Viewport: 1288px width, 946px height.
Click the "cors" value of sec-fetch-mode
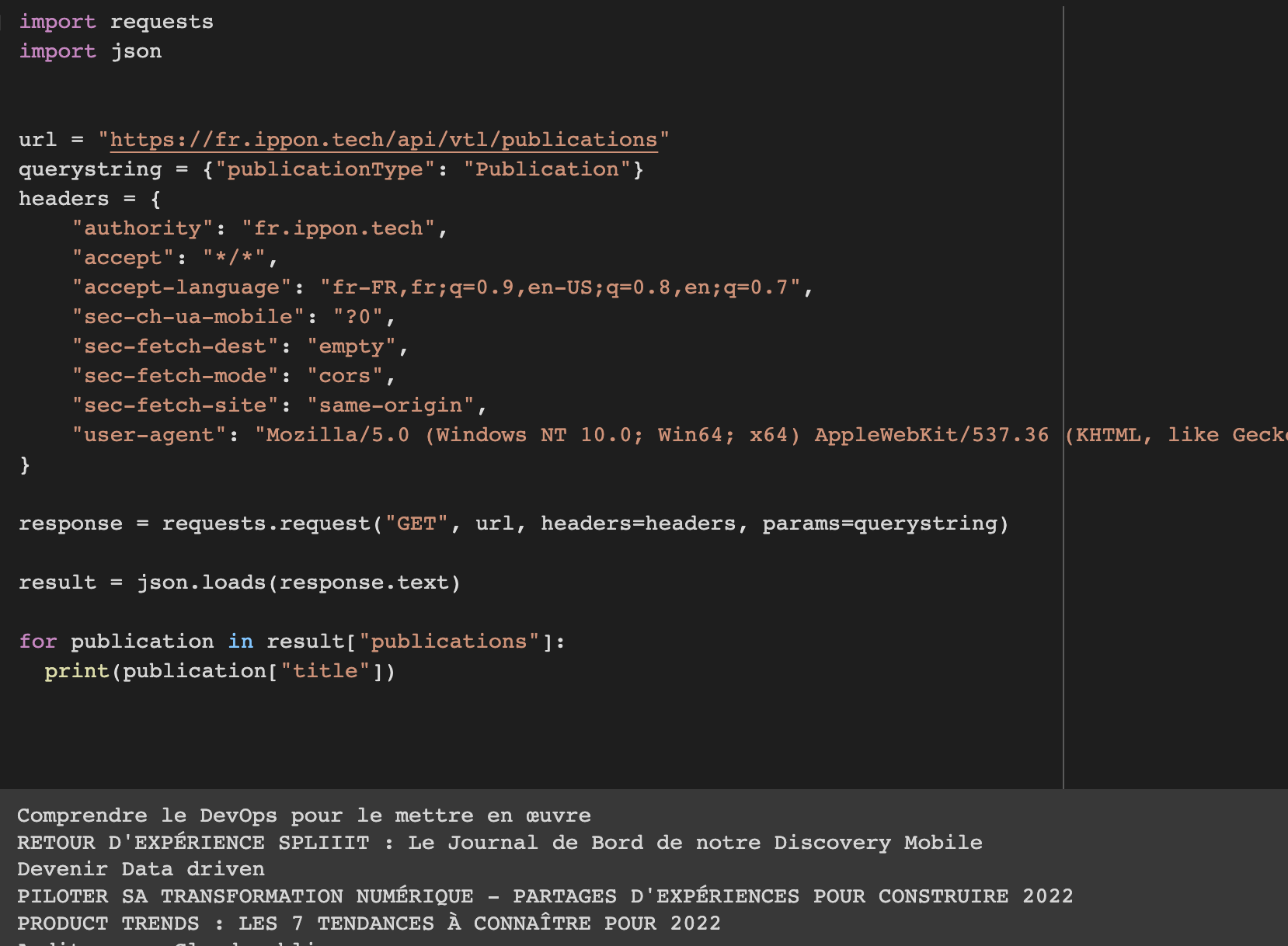pyautogui.click(x=345, y=376)
